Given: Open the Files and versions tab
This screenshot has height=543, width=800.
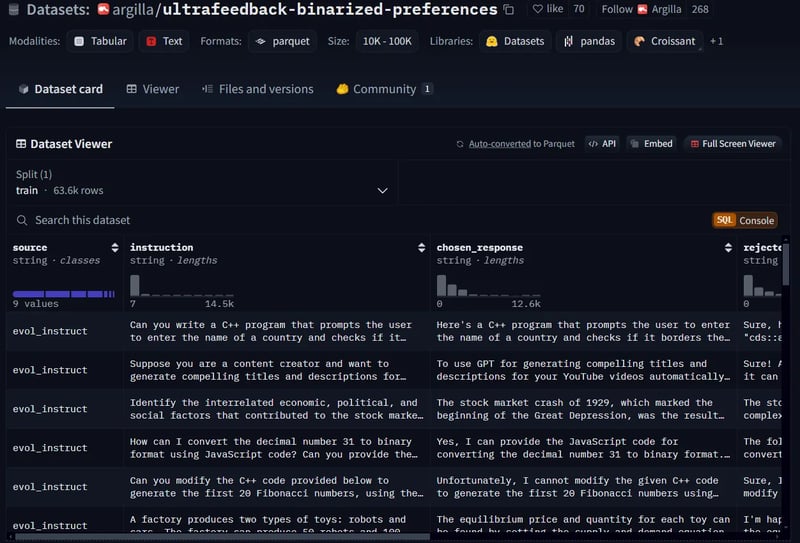Looking at the screenshot, I should [258, 89].
